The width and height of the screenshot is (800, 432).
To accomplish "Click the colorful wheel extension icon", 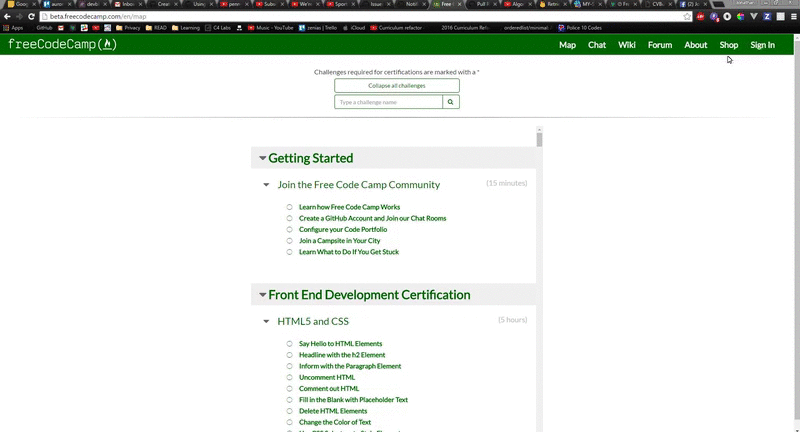I will [740, 16].
